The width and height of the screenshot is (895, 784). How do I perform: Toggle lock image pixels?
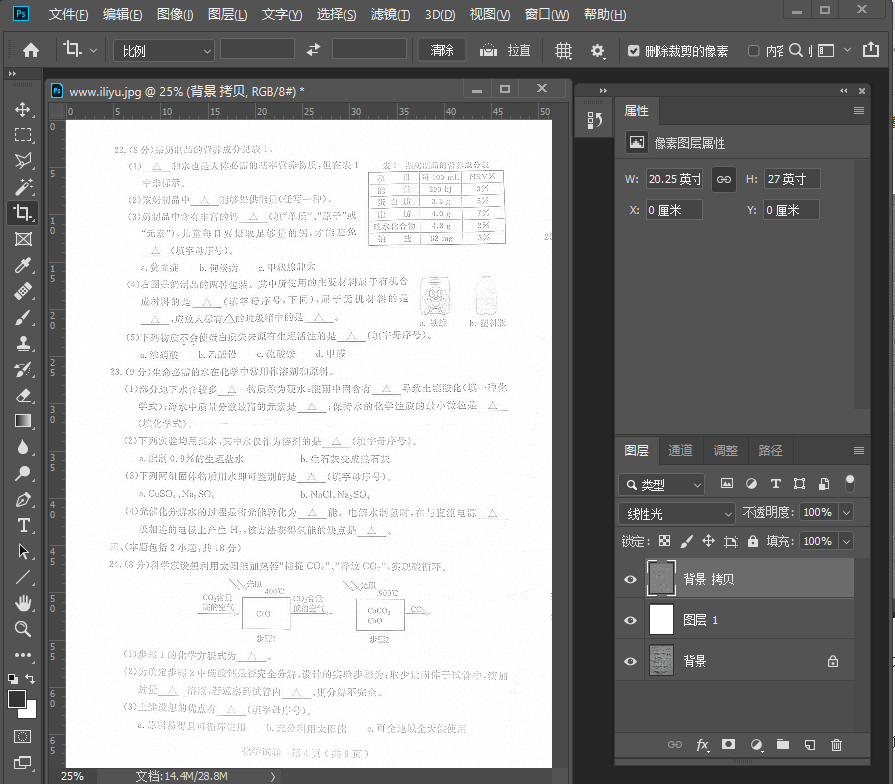[687, 541]
